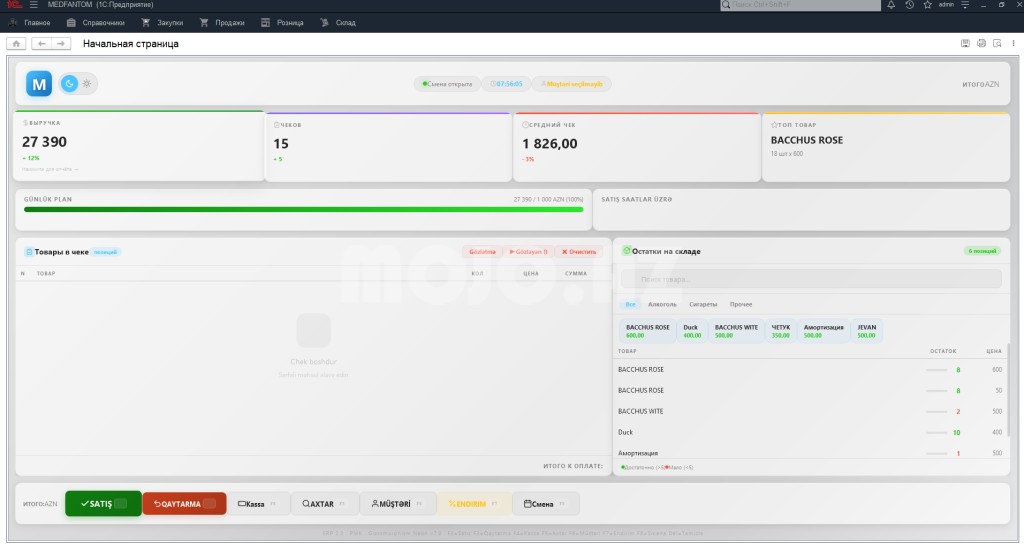
Task: Select BACCHUS ROSE row priced 600
Action: point(810,370)
